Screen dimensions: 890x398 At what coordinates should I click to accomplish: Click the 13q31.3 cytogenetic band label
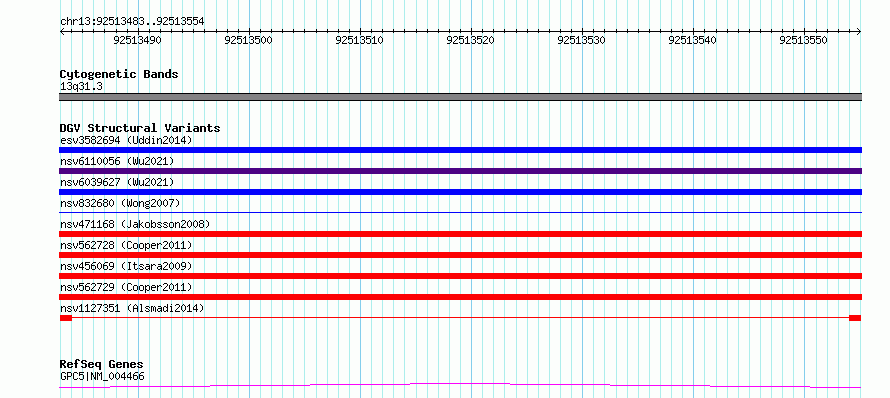[x=81, y=86]
